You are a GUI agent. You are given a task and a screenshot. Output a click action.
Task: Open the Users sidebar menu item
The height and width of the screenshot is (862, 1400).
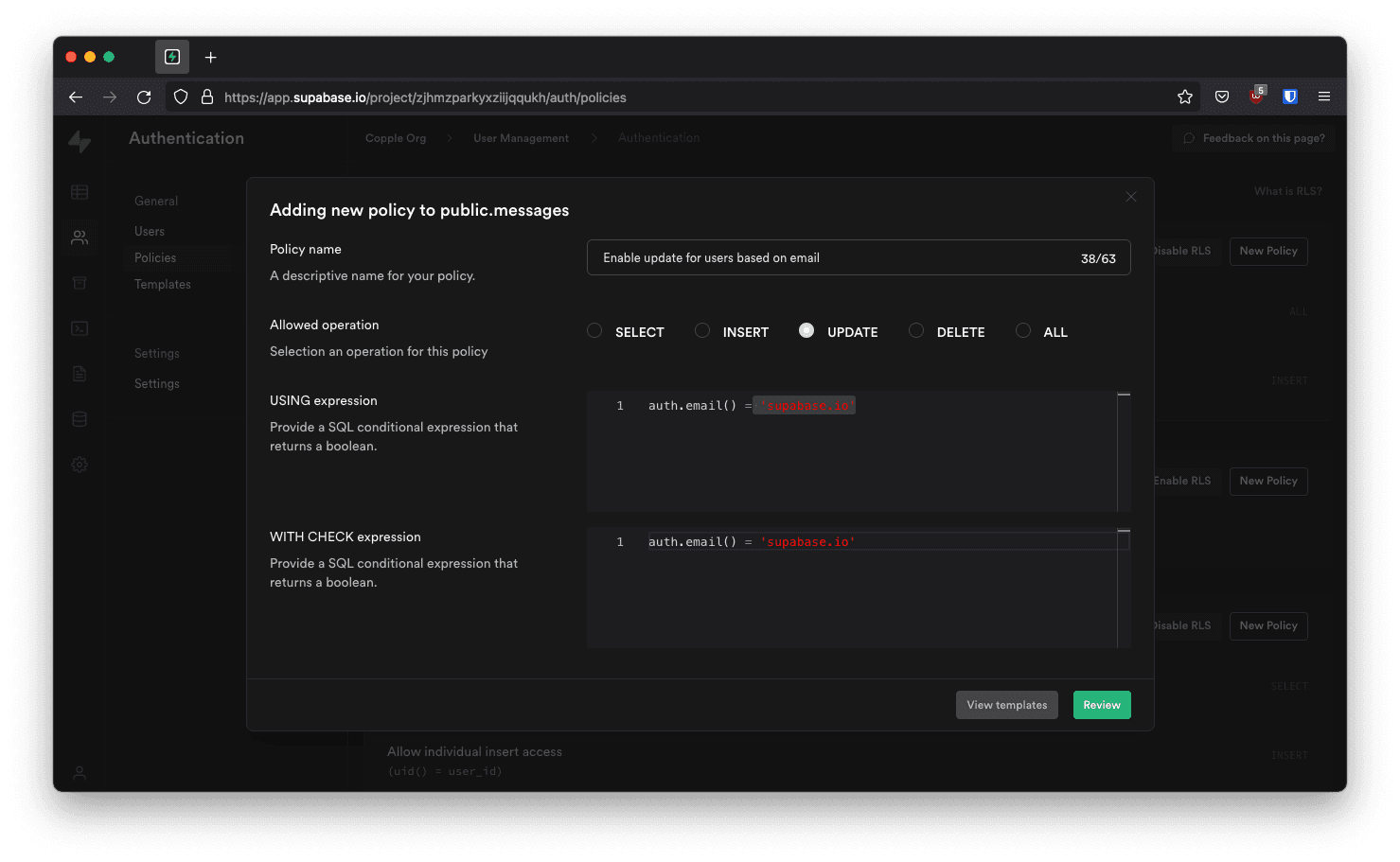click(x=150, y=232)
